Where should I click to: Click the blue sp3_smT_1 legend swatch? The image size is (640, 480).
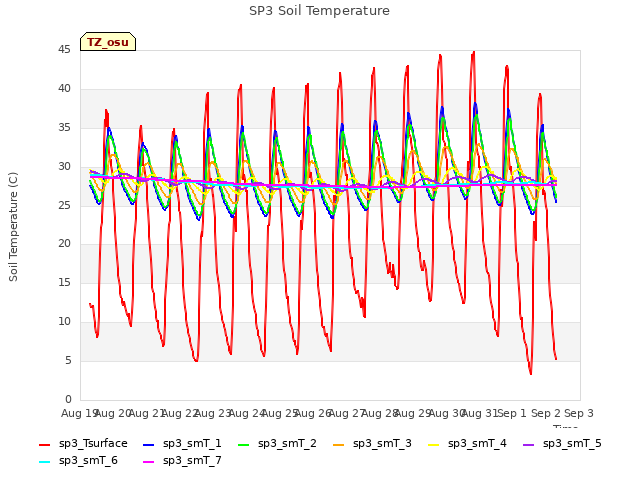[x=149, y=444]
